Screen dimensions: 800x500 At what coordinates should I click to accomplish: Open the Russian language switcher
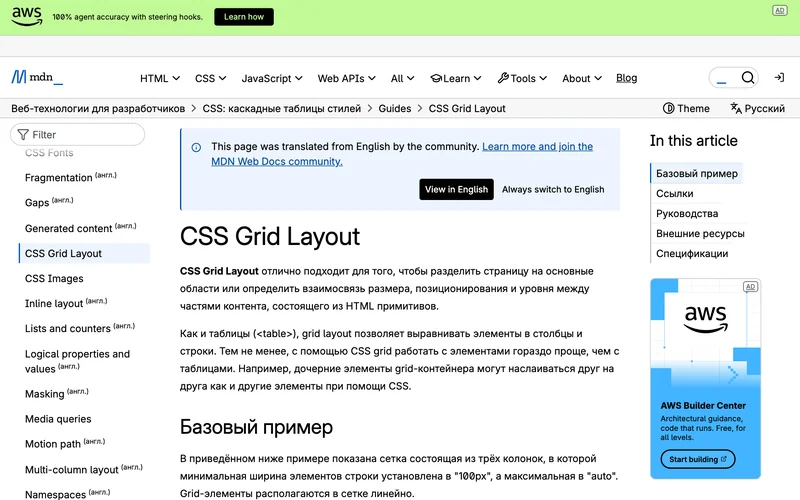757,108
